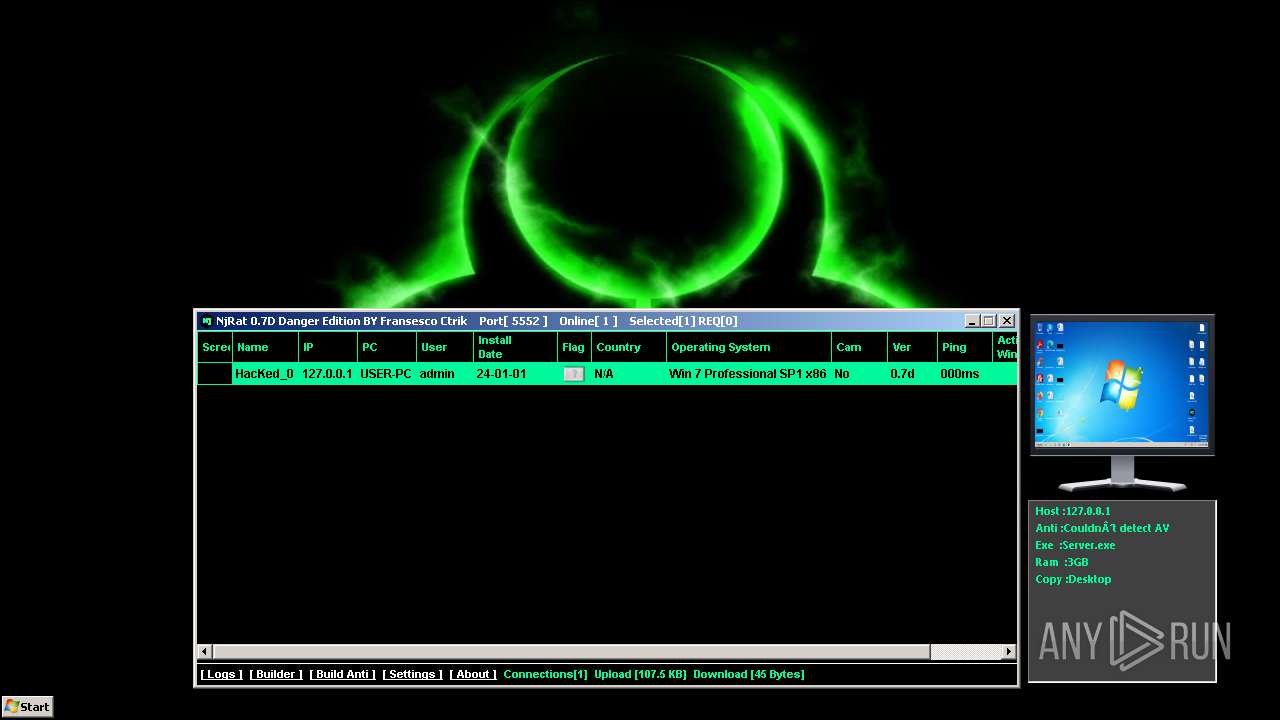Click the Copy :Desktop info line
Screen dimensions: 1280x720
[x=1073, y=579]
